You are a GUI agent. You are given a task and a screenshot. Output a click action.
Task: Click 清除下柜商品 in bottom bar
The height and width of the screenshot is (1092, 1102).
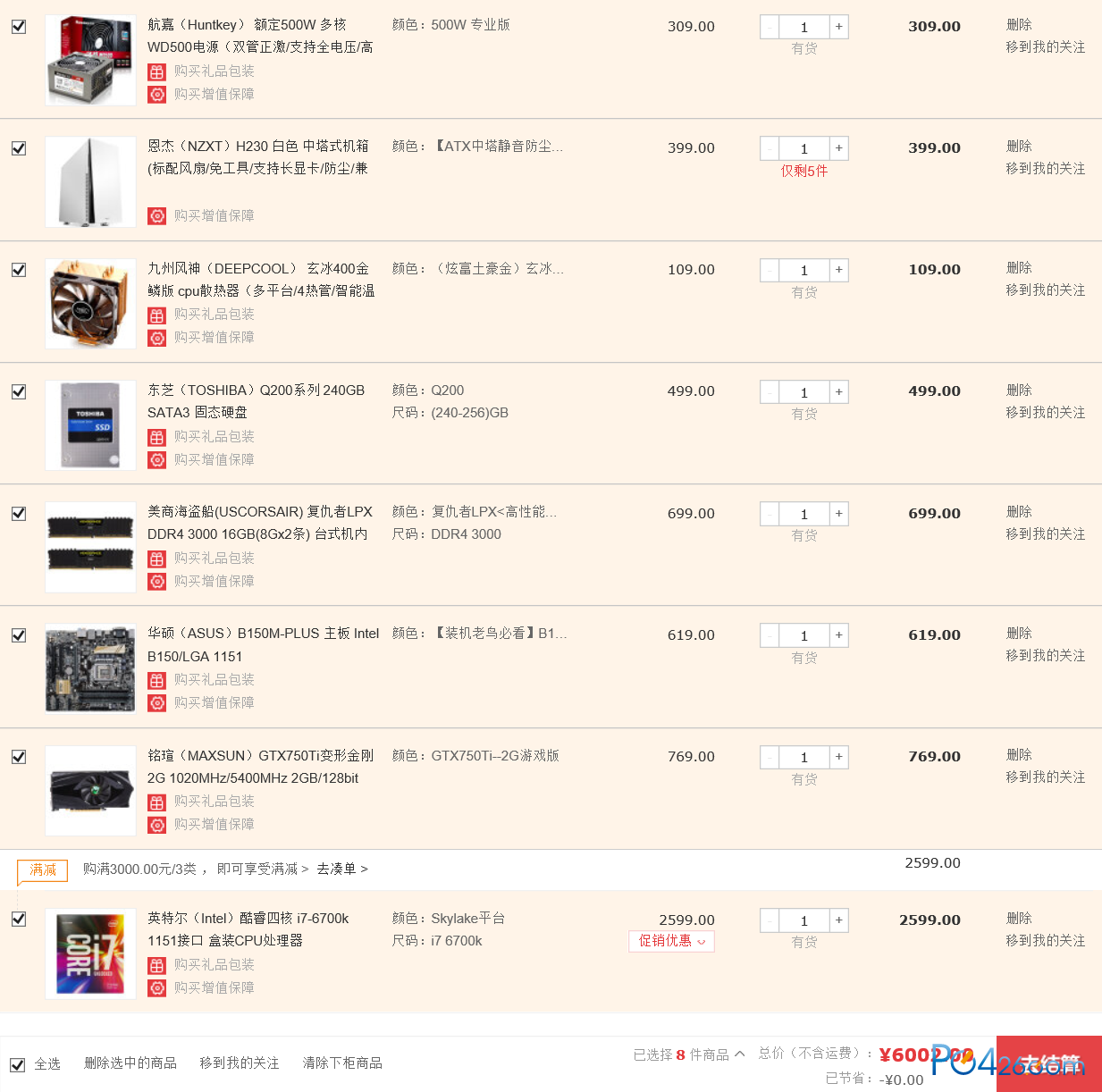click(x=342, y=1063)
